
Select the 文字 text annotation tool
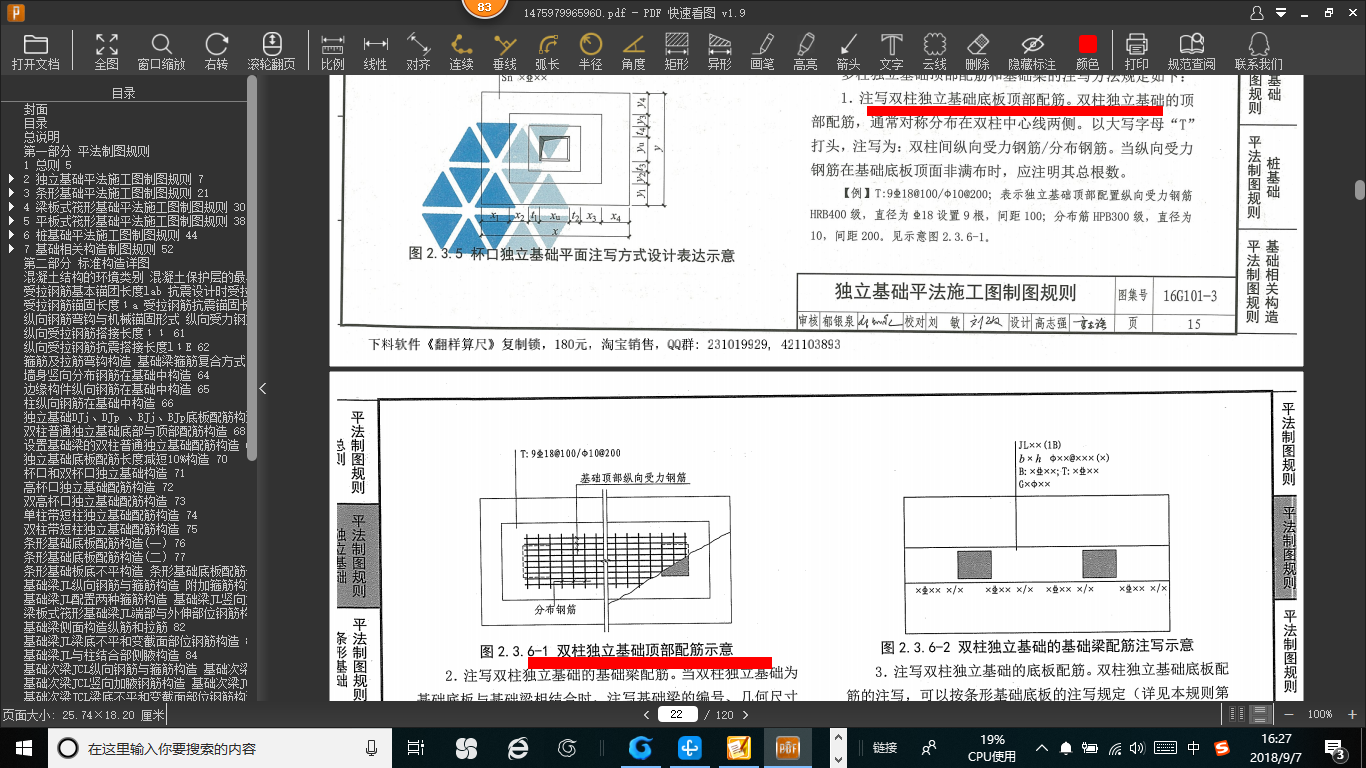(891, 51)
